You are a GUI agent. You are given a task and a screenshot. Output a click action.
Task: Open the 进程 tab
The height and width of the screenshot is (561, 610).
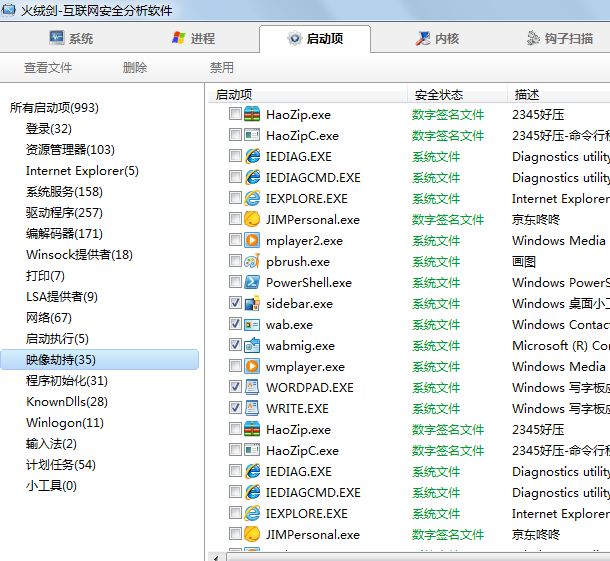coord(193,39)
